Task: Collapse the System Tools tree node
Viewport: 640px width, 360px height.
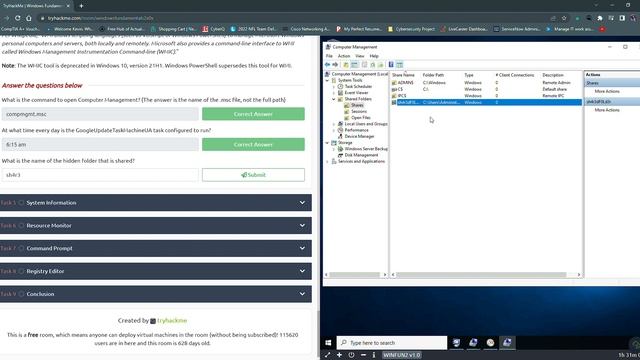Action: coord(327,80)
